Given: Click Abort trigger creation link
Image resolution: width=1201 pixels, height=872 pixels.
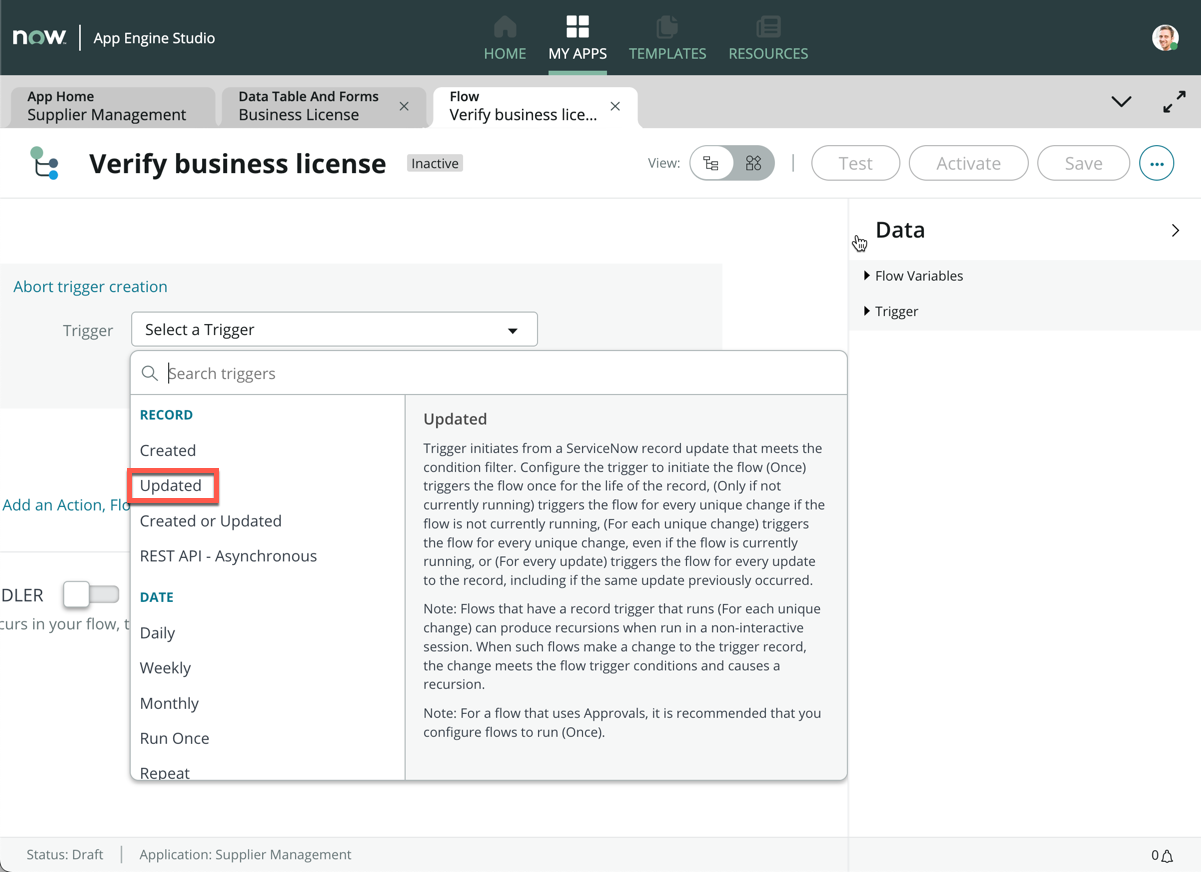Looking at the screenshot, I should [x=90, y=287].
